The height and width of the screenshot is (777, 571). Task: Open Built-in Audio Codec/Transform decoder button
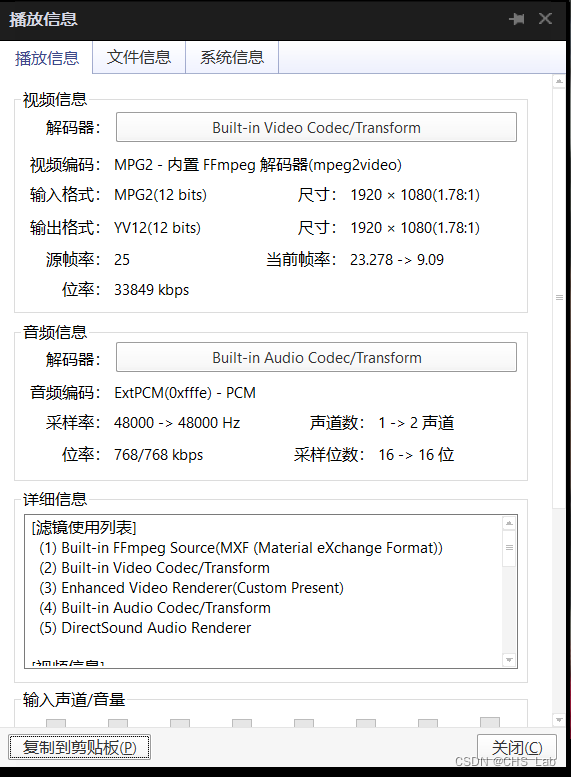point(316,357)
